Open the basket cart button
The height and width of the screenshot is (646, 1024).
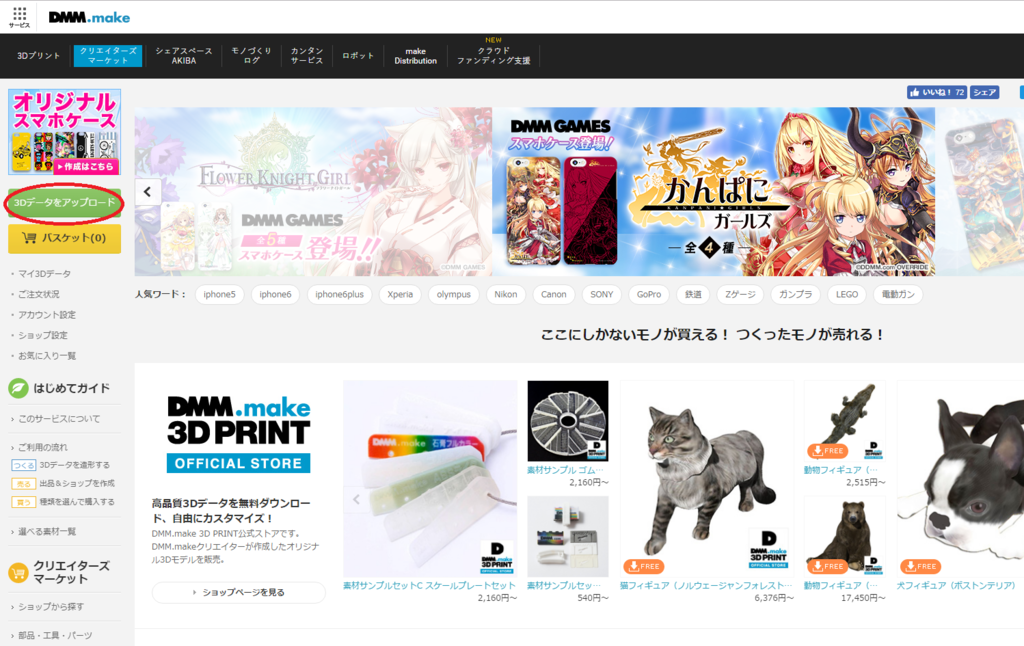pyautogui.click(x=65, y=238)
